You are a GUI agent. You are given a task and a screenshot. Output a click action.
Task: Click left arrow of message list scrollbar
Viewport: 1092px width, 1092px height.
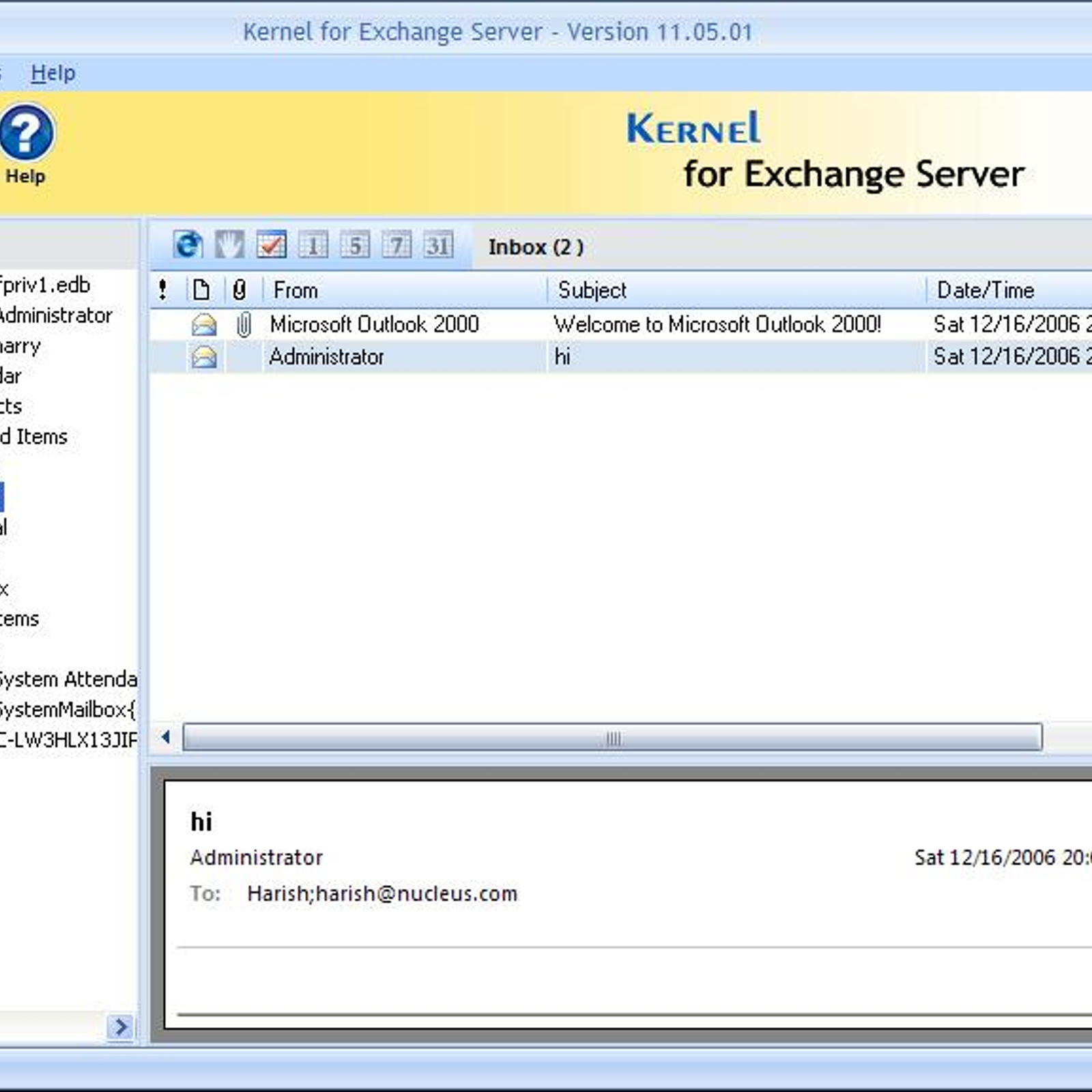[x=166, y=738]
